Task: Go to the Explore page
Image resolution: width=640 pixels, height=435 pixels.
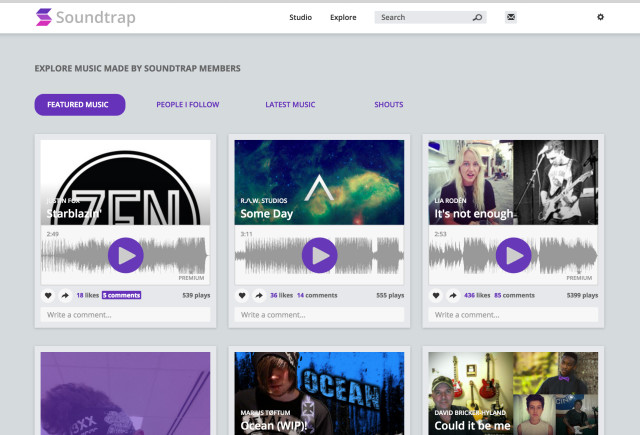Action: (x=343, y=17)
